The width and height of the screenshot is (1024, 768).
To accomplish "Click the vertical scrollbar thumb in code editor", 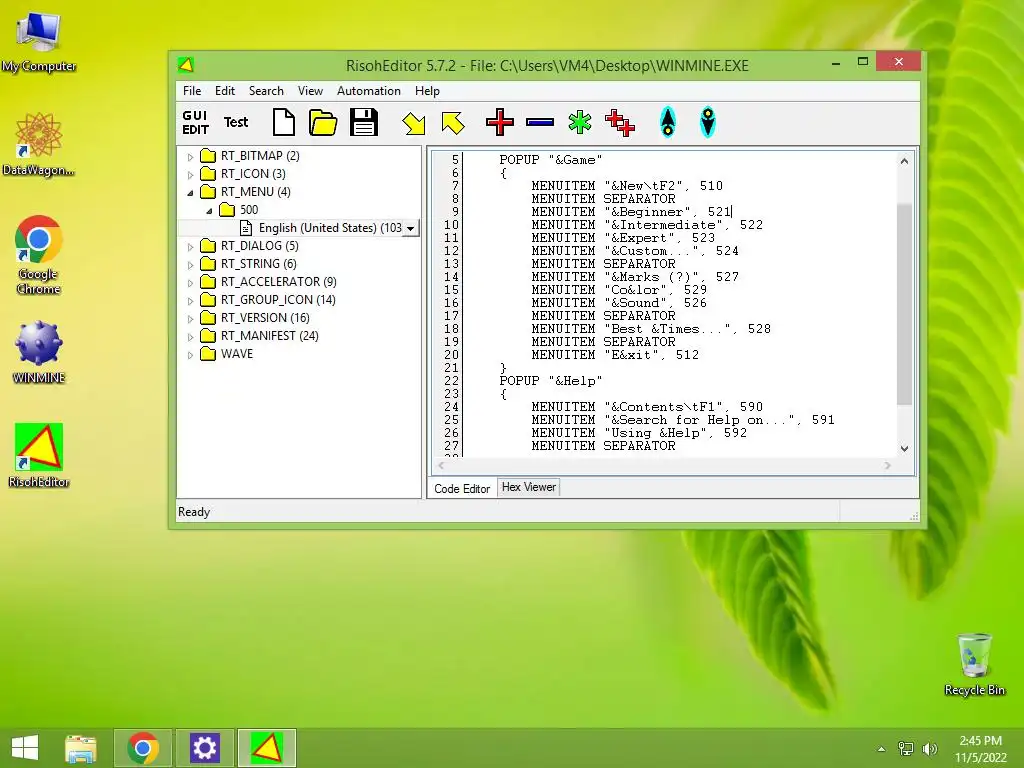I will 904,304.
